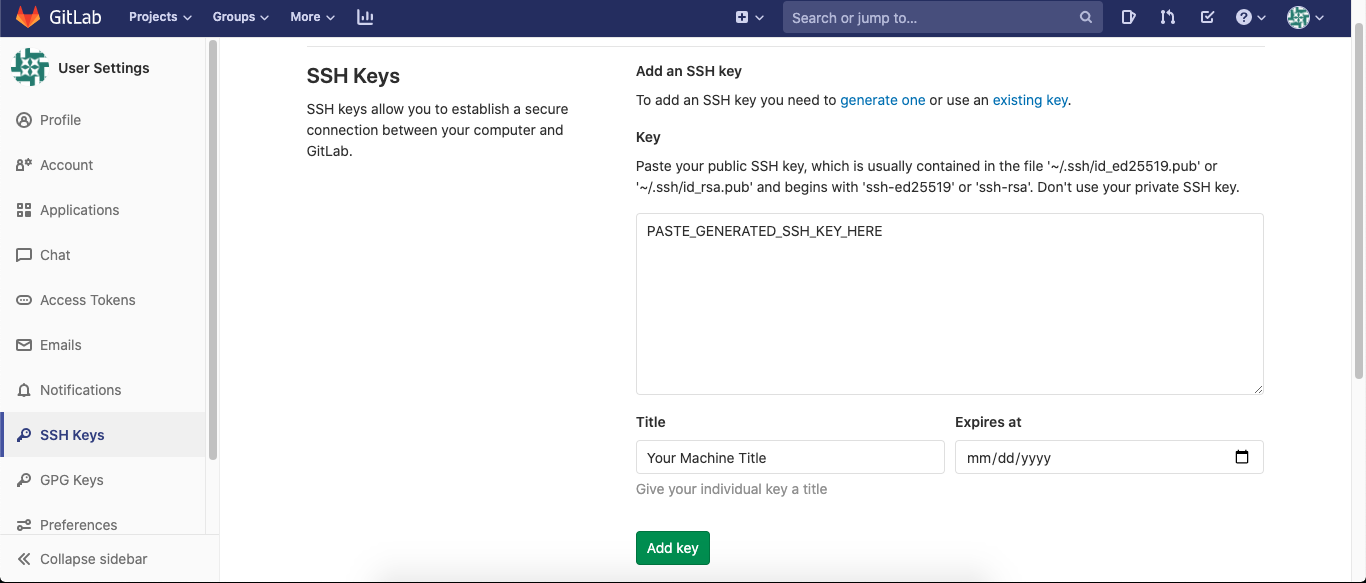Open the To-Do list checkmark icon

[1207, 17]
